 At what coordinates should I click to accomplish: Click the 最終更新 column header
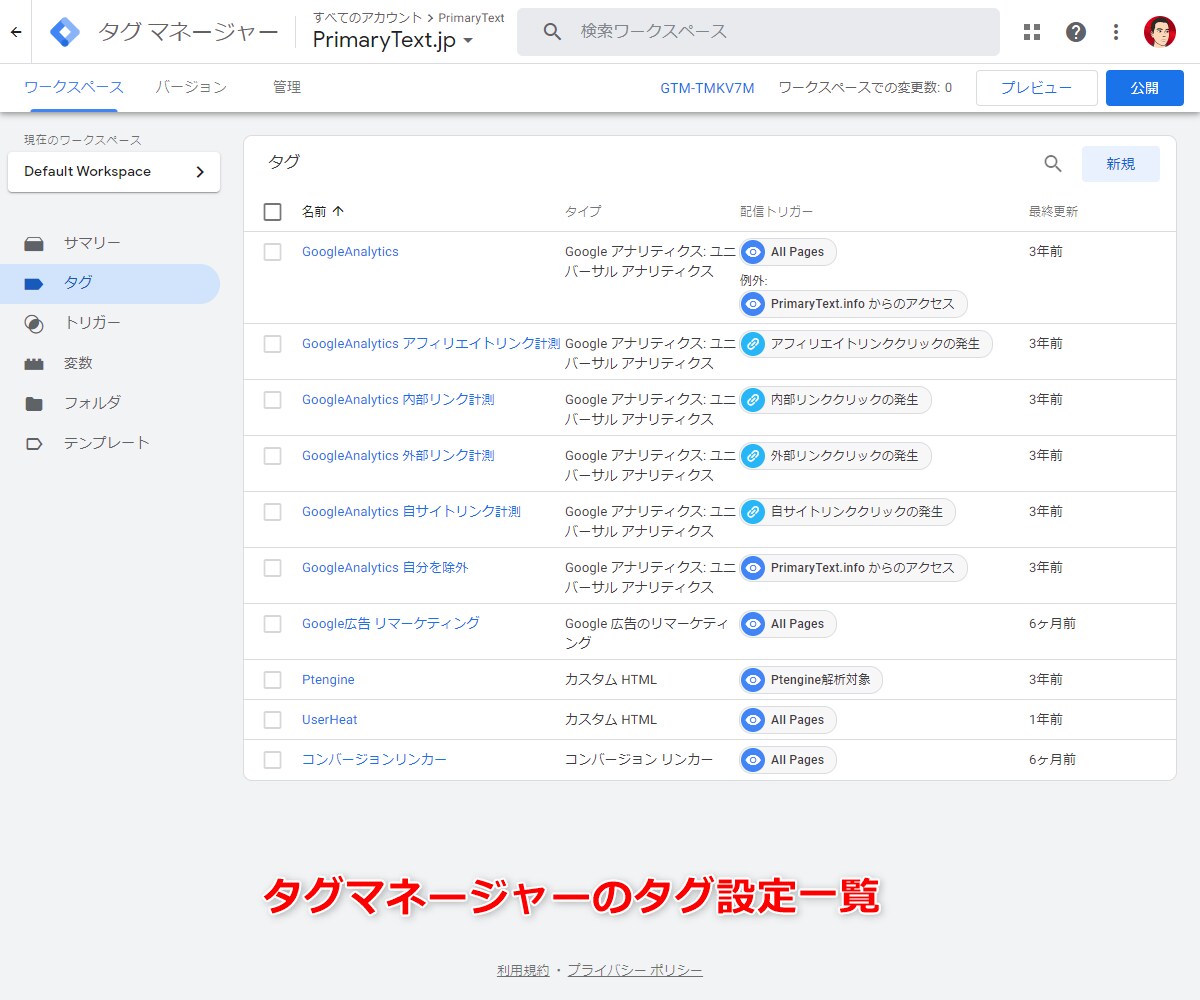click(1053, 212)
